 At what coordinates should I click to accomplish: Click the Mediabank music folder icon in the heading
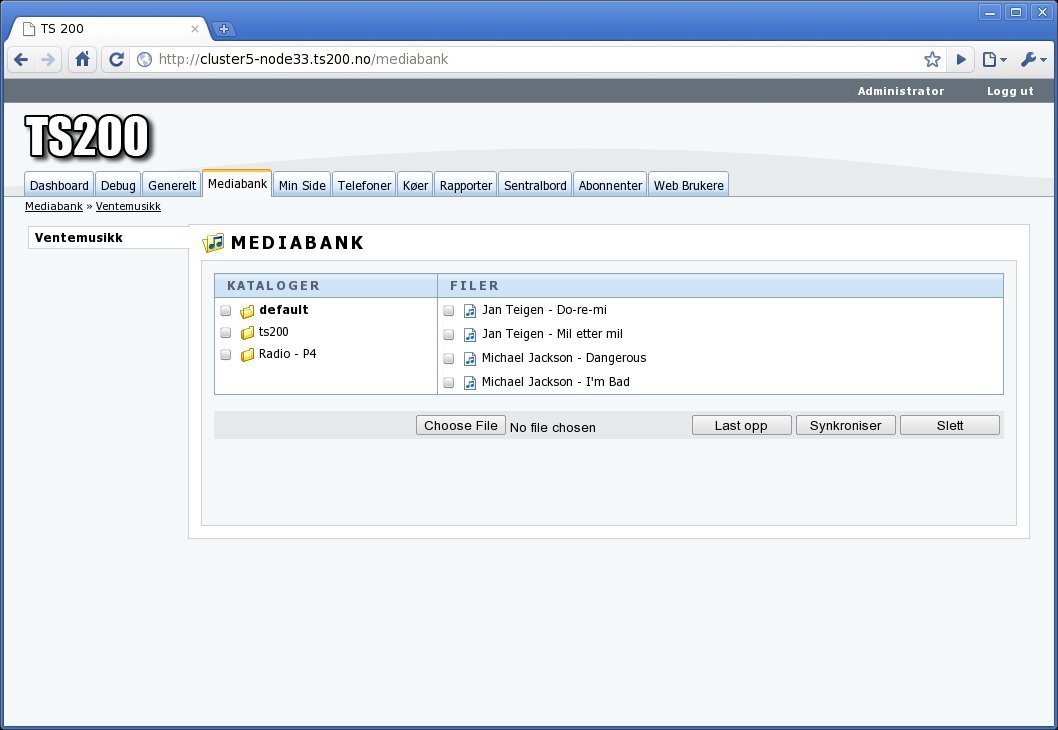(213, 243)
